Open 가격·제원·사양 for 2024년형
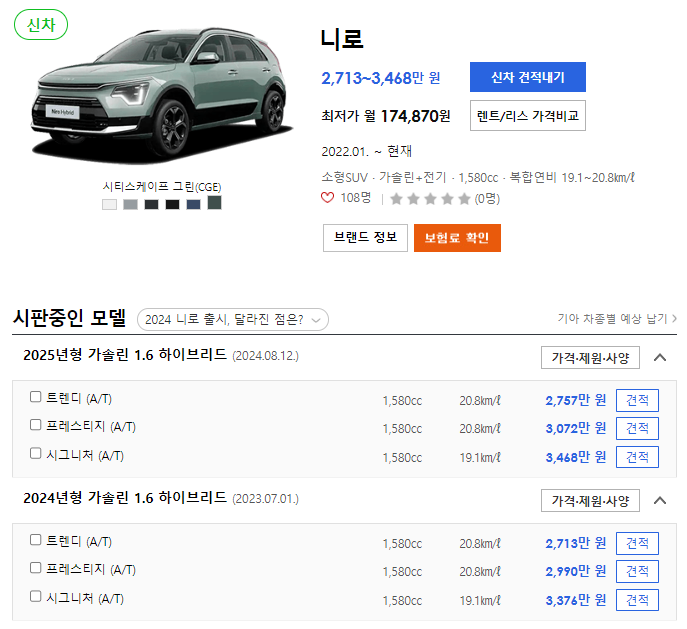This screenshot has height=629, width=687. (x=590, y=500)
